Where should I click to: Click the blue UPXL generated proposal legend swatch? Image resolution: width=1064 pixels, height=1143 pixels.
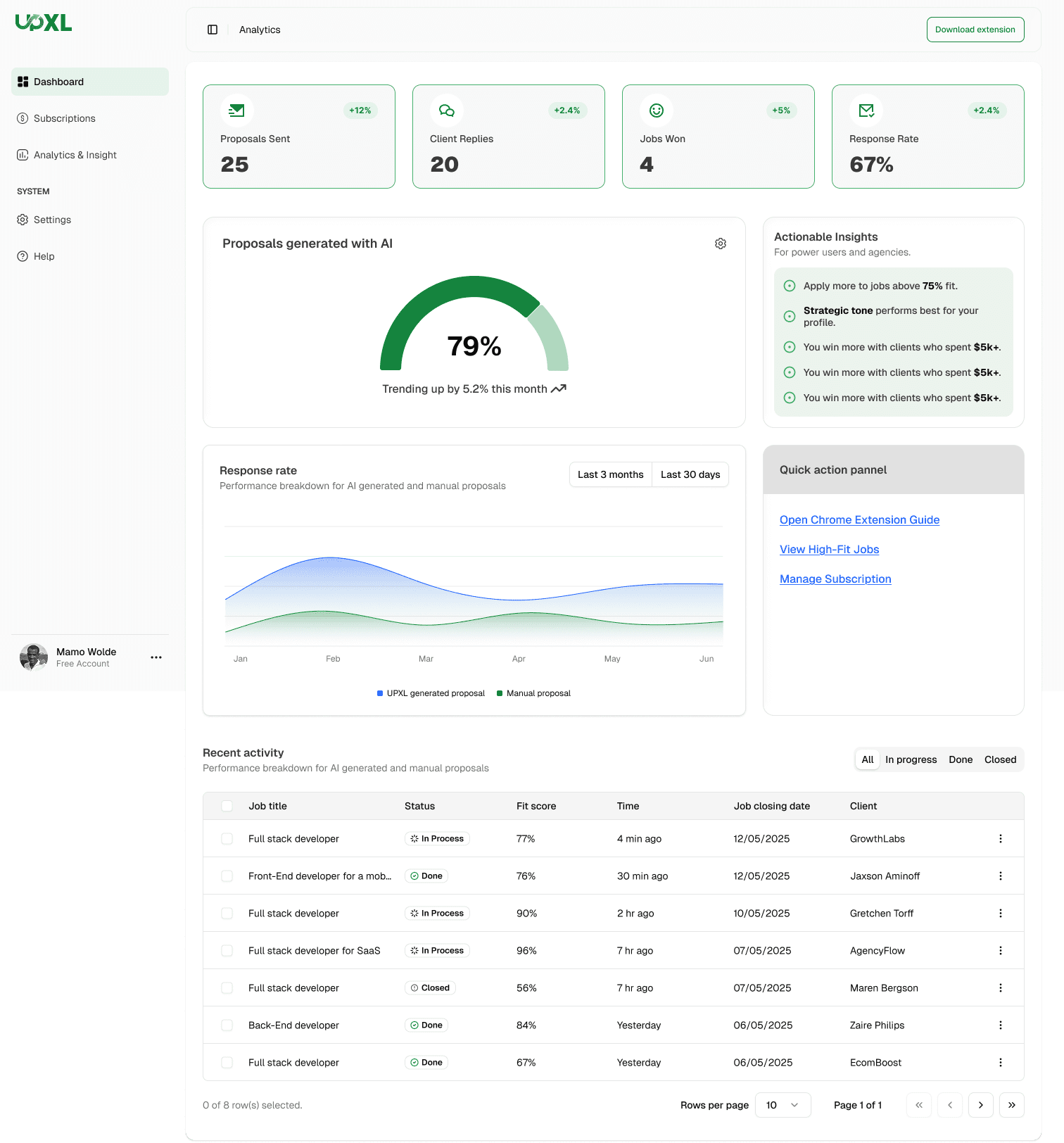click(380, 693)
